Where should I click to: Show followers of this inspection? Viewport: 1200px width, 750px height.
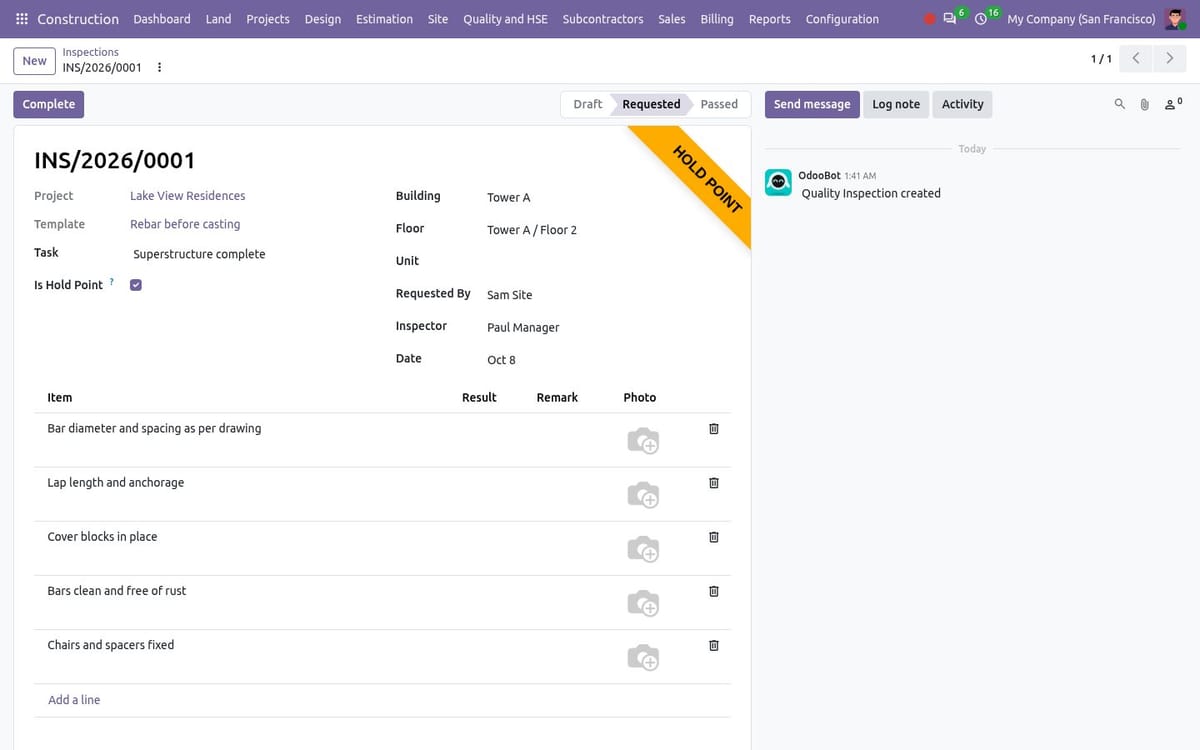(x=1174, y=103)
